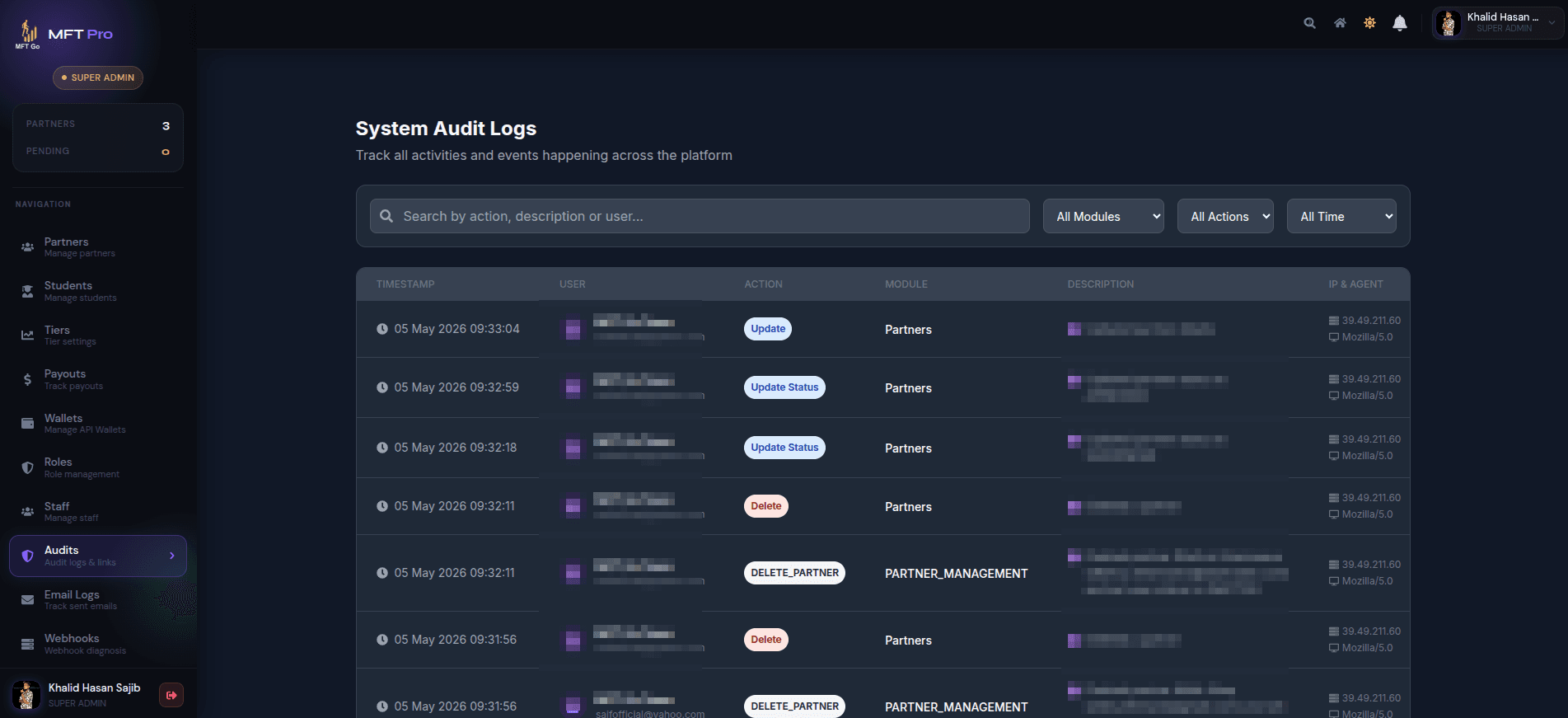This screenshot has width=1568, height=718.
Task: Open the All Actions dropdown
Action: pos(1225,216)
